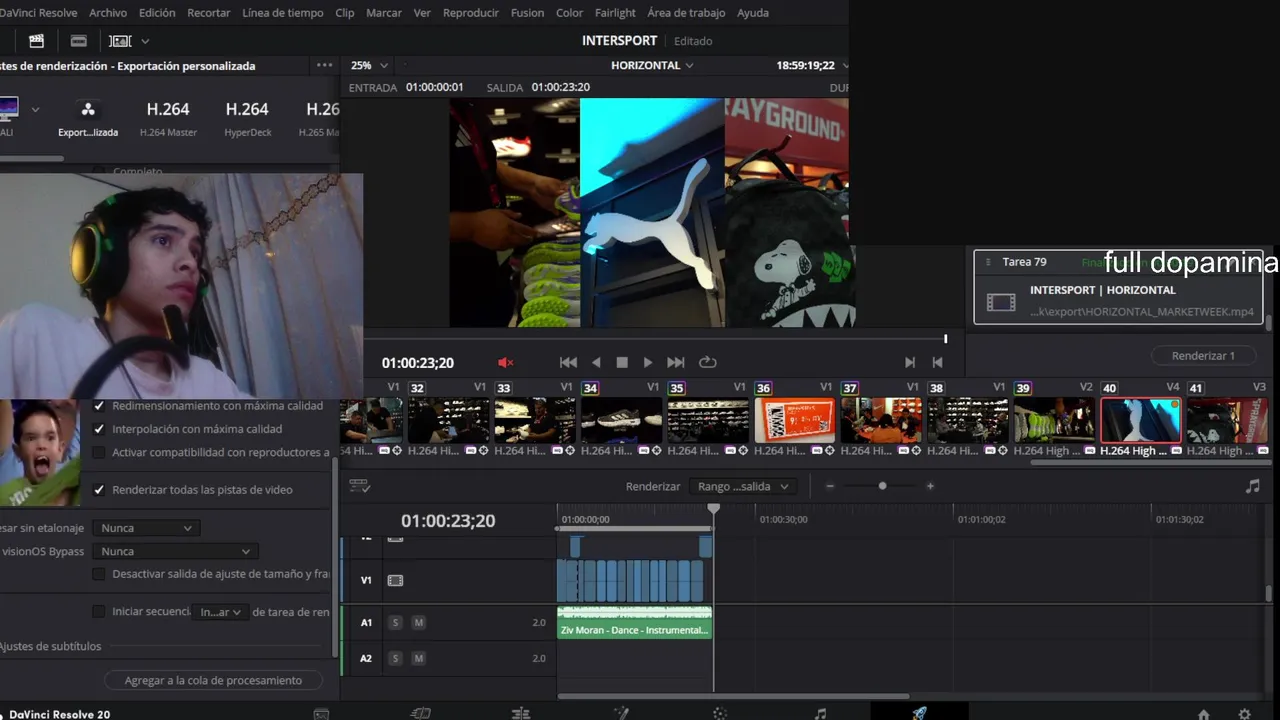Click the timeline view options icon
This screenshot has height=720, width=1280.
click(x=360, y=486)
